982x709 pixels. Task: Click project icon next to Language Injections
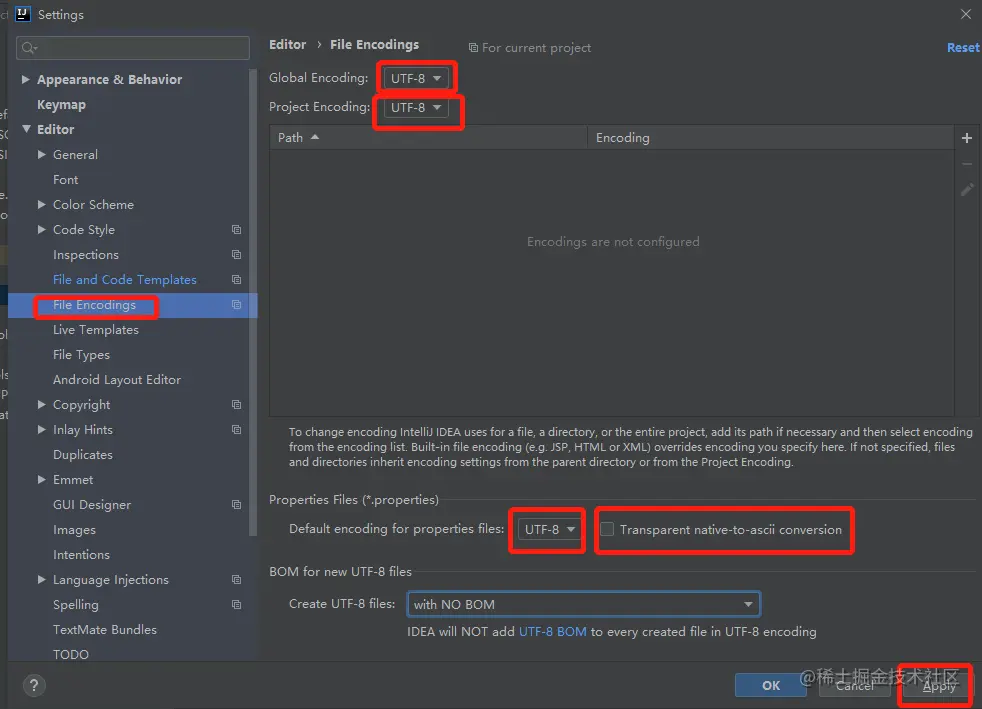(236, 579)
